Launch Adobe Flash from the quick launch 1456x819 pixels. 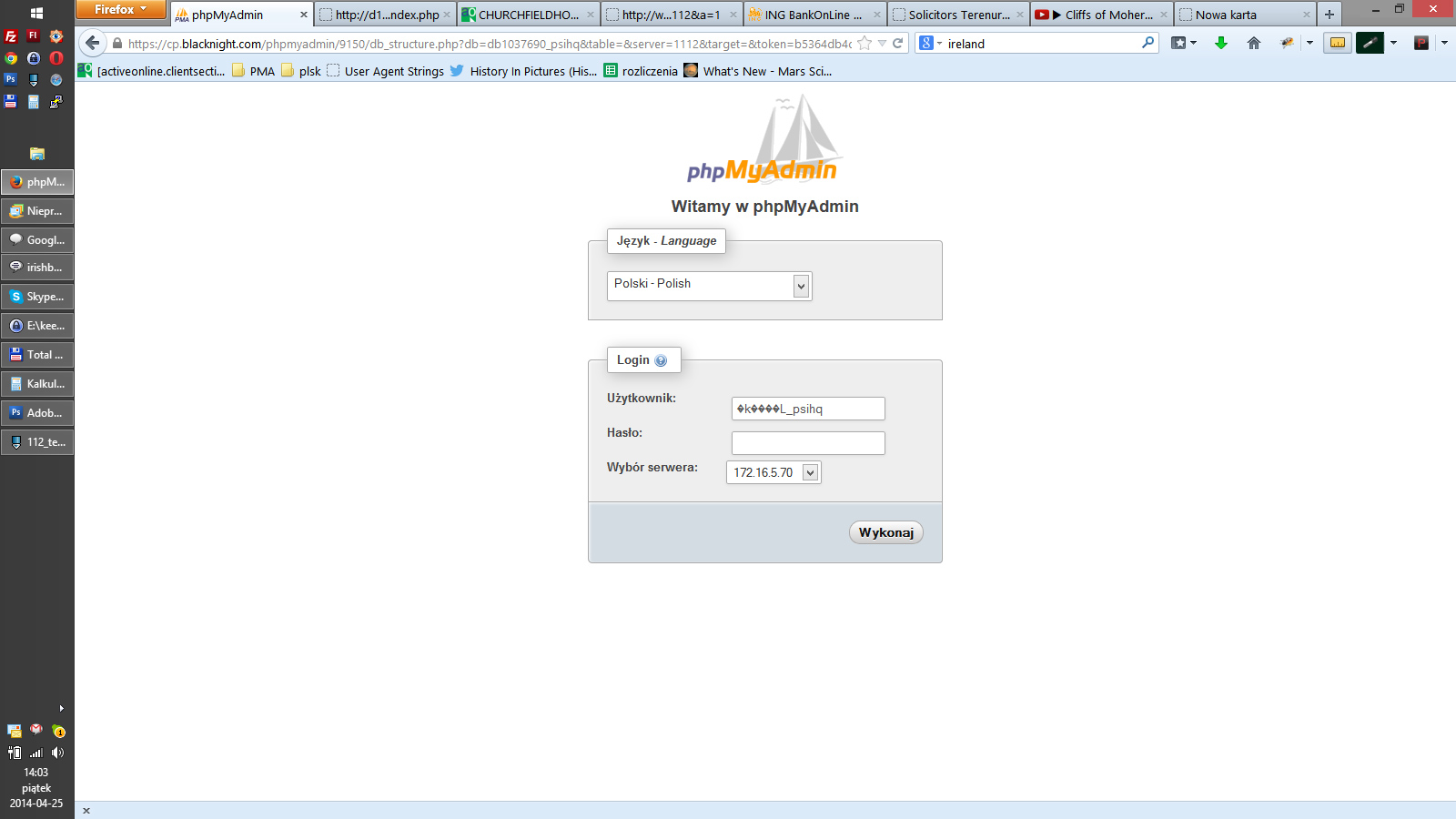(x=34, y=36)
